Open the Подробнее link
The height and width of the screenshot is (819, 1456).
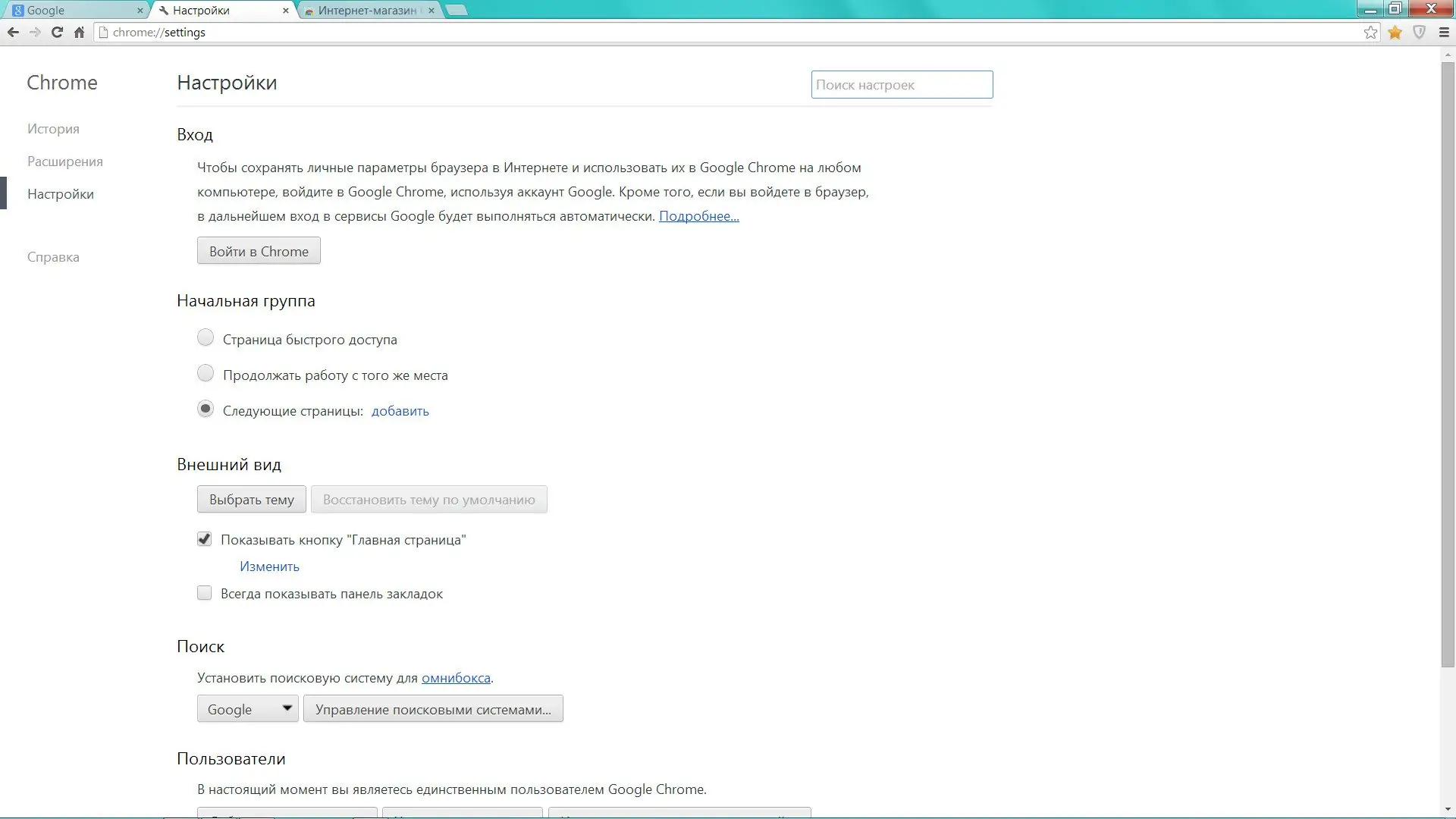coord(699,216)
